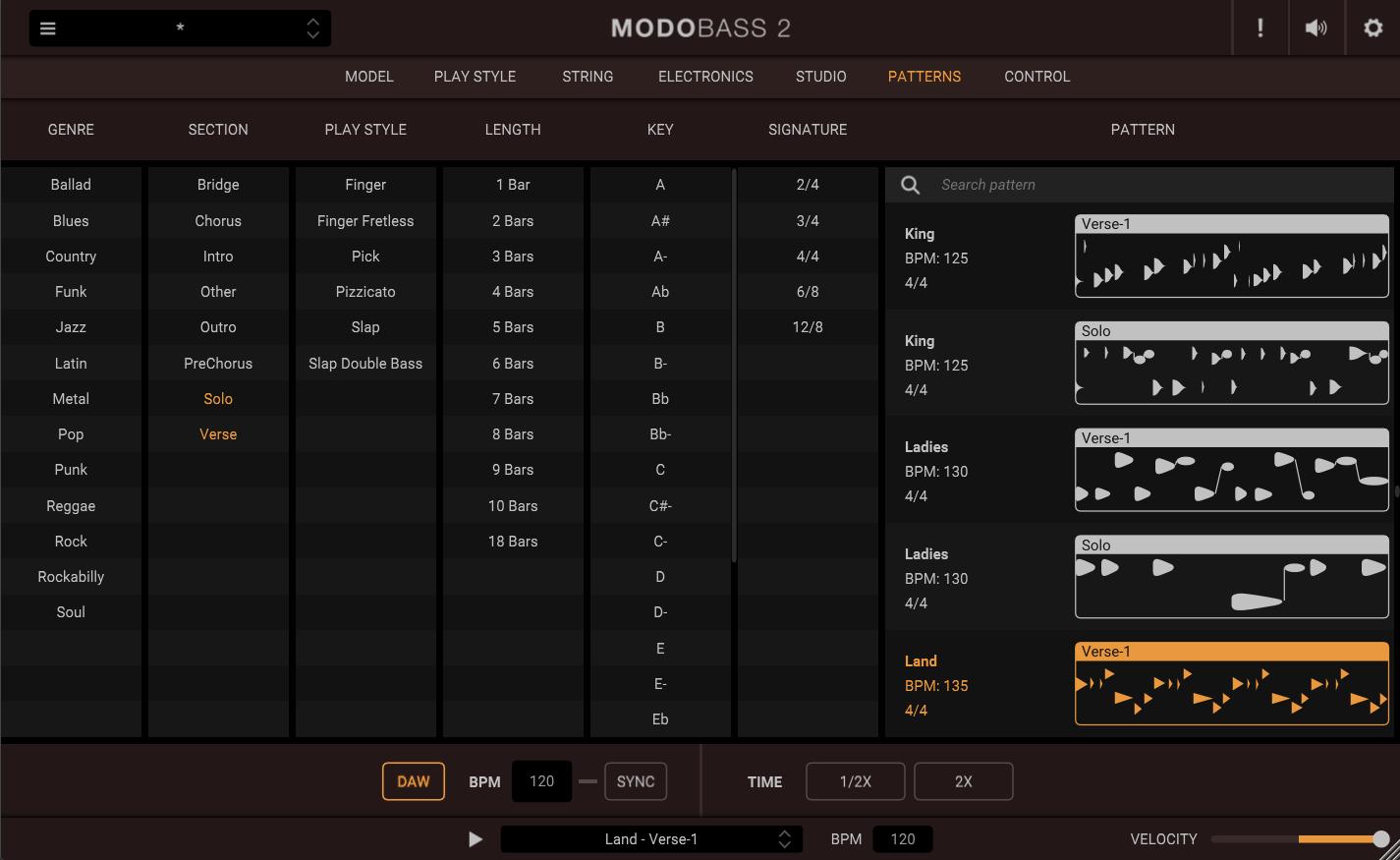Select 4 Bars length
Screen dimensions: 1400x860
pos(513,292)
